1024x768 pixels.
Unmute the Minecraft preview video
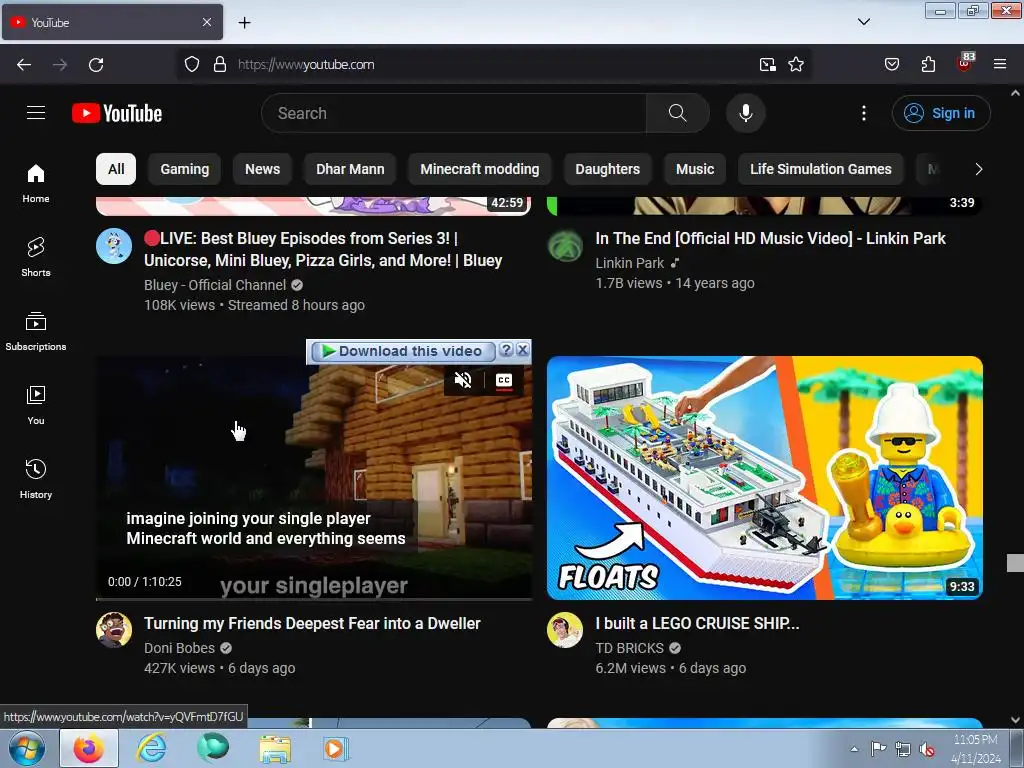point(463,380)
